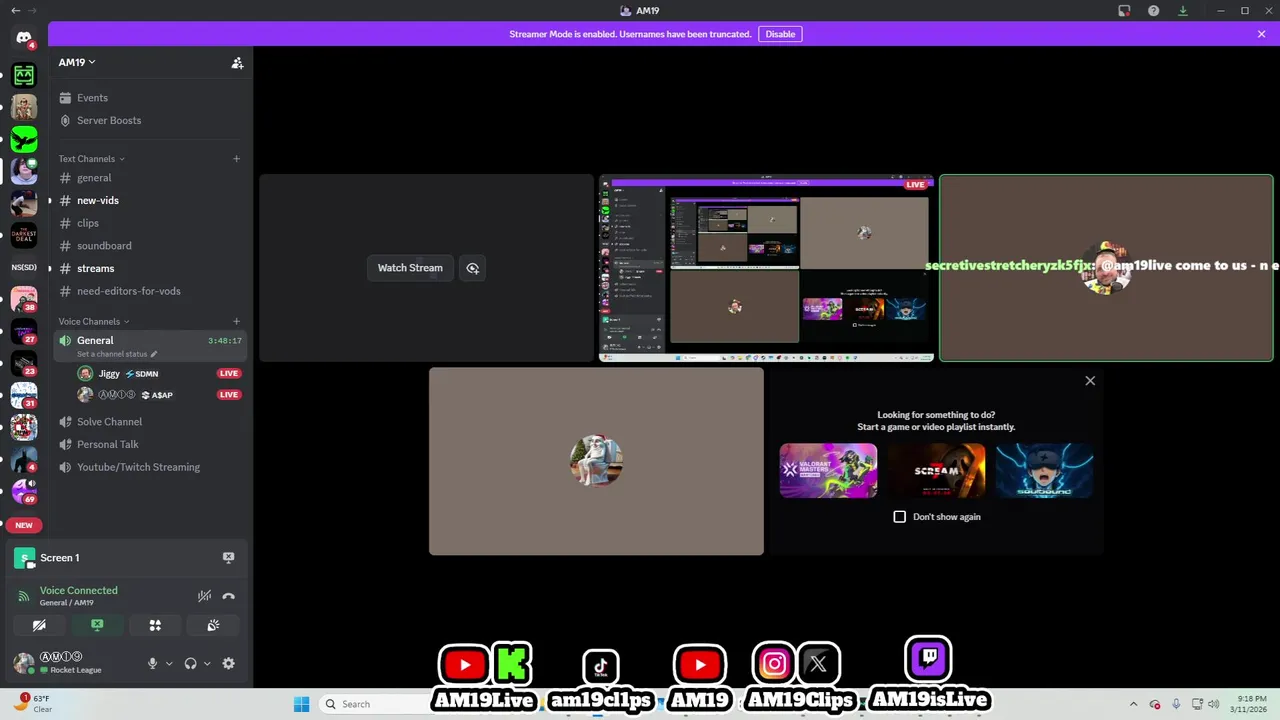Open the NS(SD) server icon
Viewport: 1280px width, 720px height.
click(24, 268)
